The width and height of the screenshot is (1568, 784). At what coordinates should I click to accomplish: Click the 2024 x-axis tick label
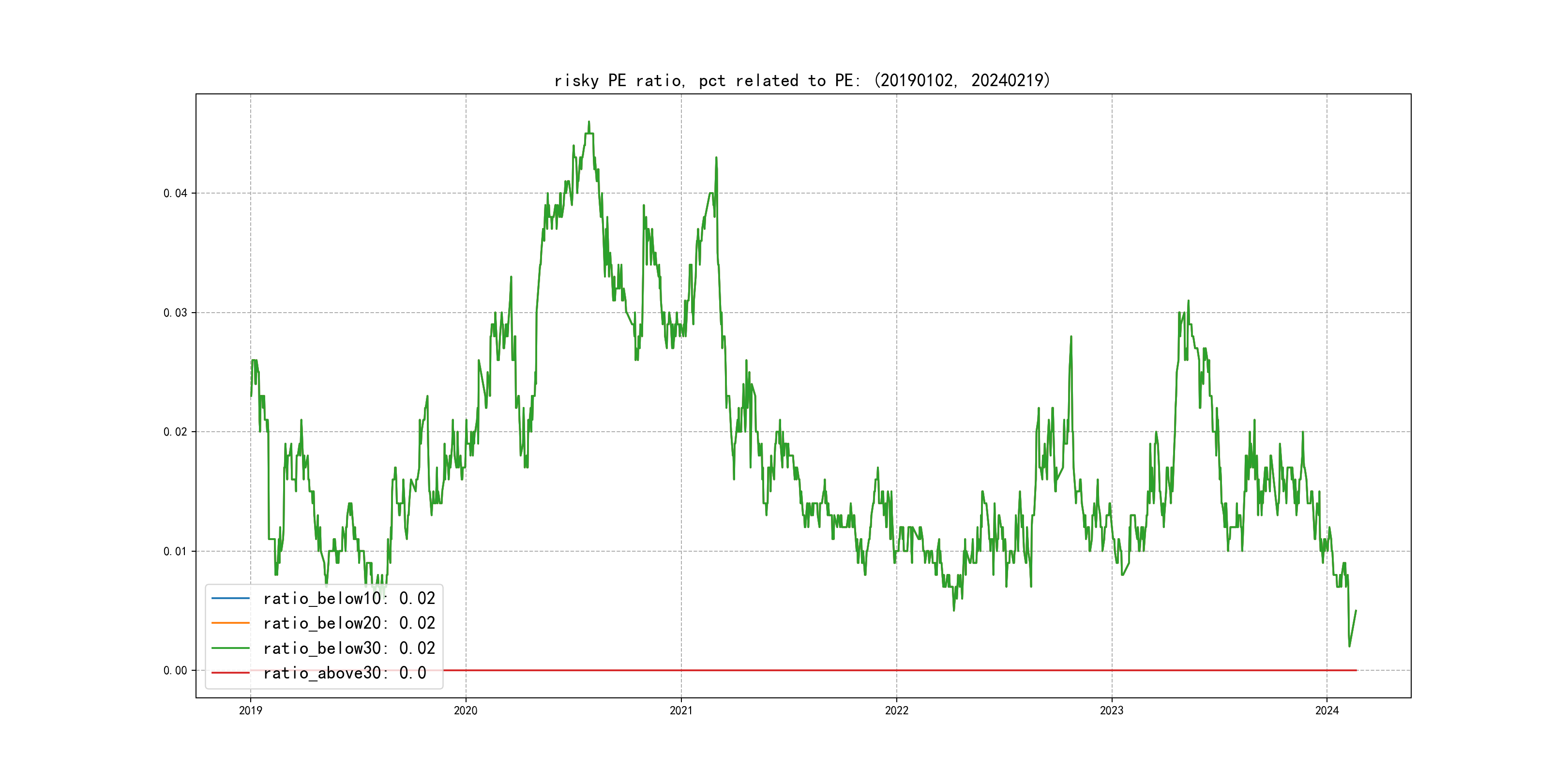point(1327,710)
